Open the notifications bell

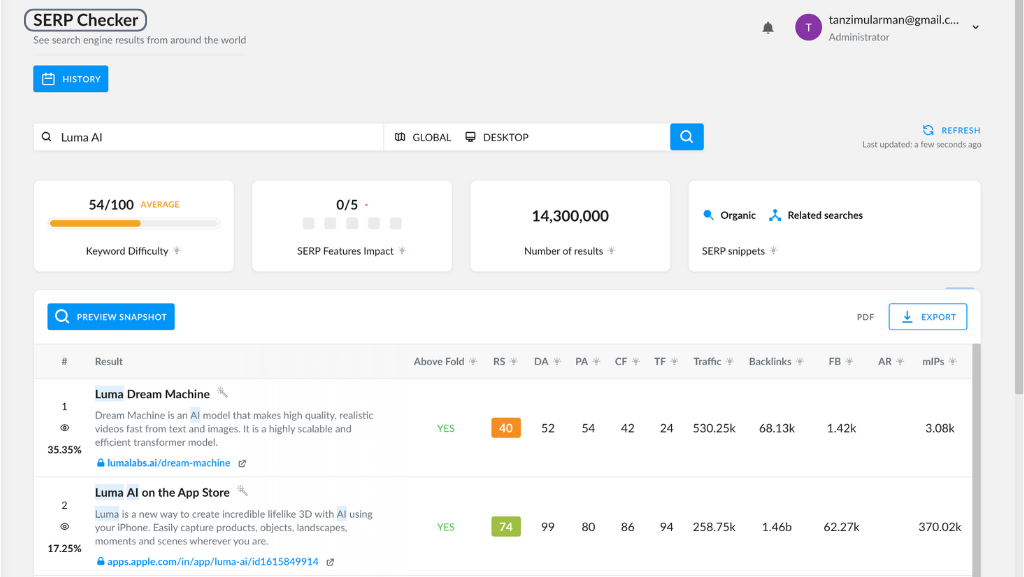point(768,27)
